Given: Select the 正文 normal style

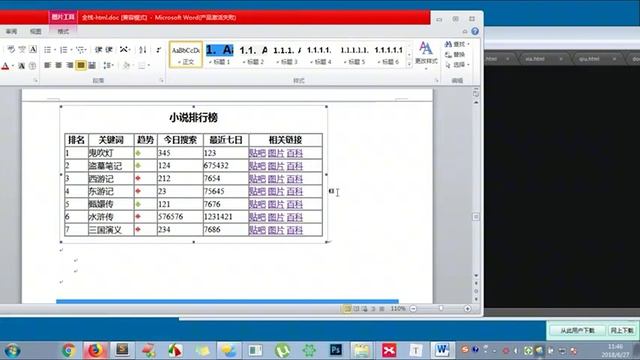Looking at the screenshot, I should pos(186,54).
